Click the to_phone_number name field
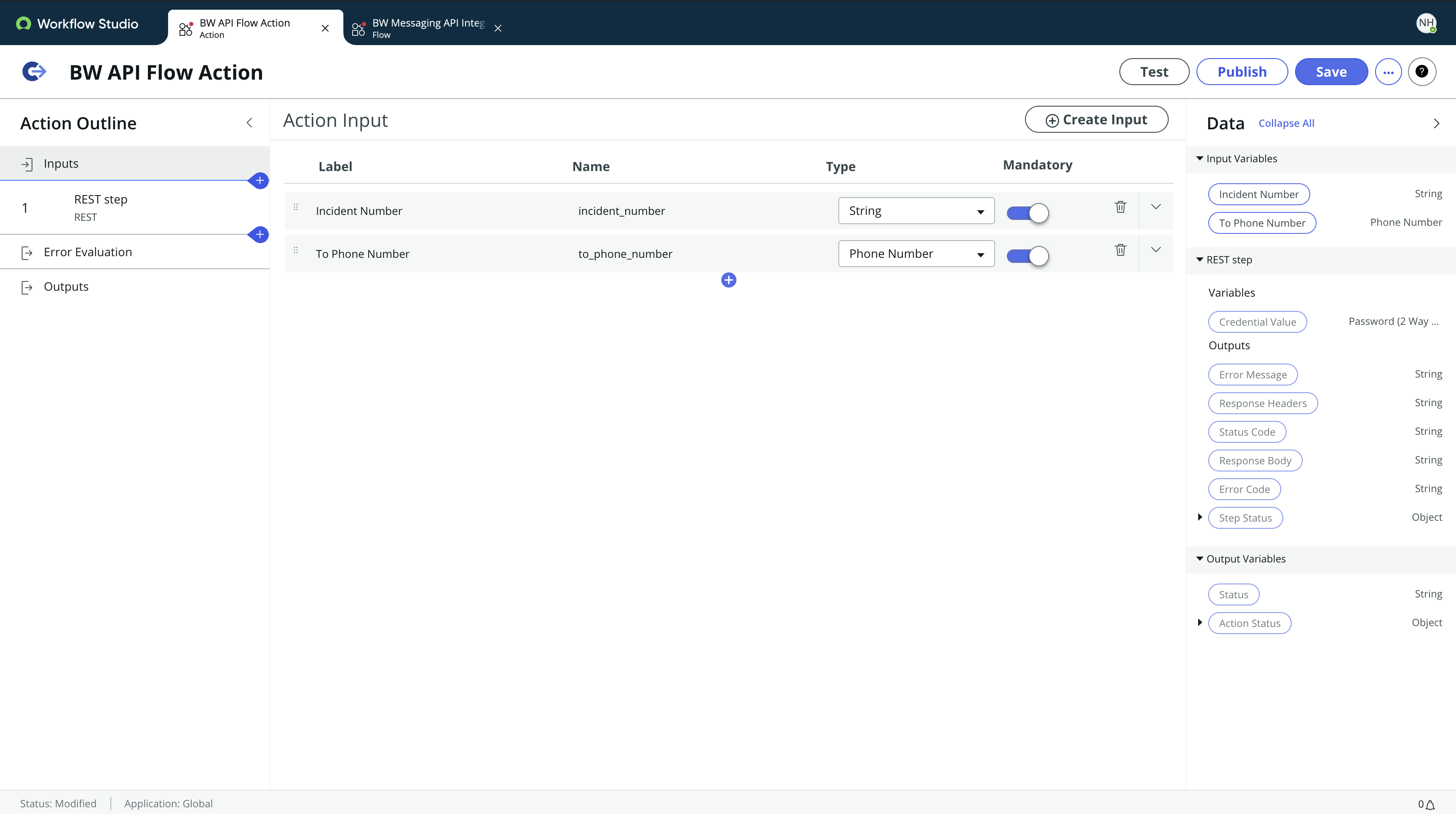The image size is (1456, 814). click(625, 254)
